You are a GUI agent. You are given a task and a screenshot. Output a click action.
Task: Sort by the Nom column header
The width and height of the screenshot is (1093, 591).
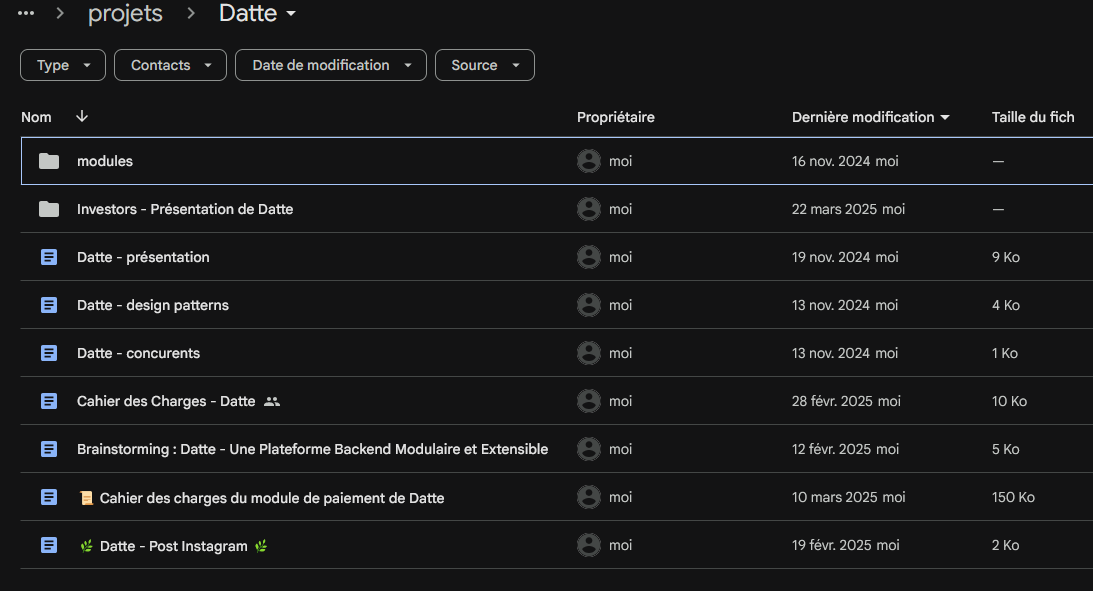(x=36, y=117)
